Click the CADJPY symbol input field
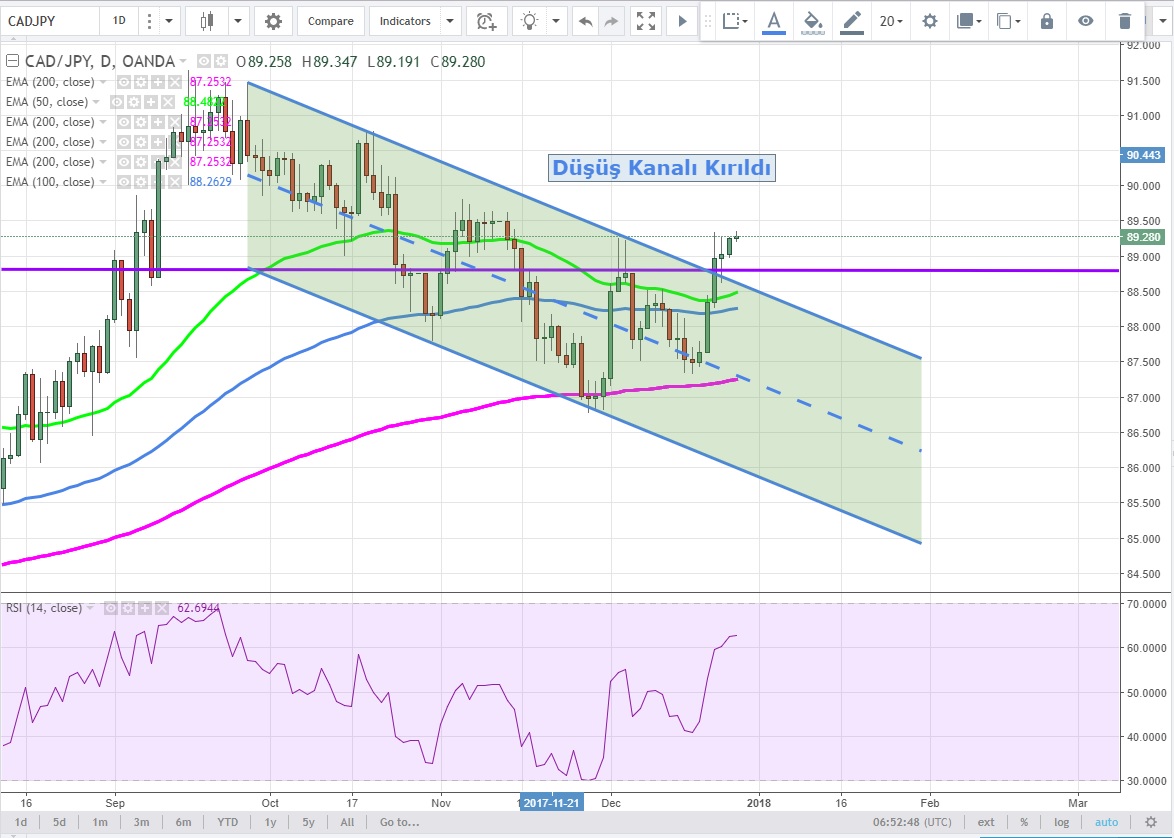 [x=48, y=21]
